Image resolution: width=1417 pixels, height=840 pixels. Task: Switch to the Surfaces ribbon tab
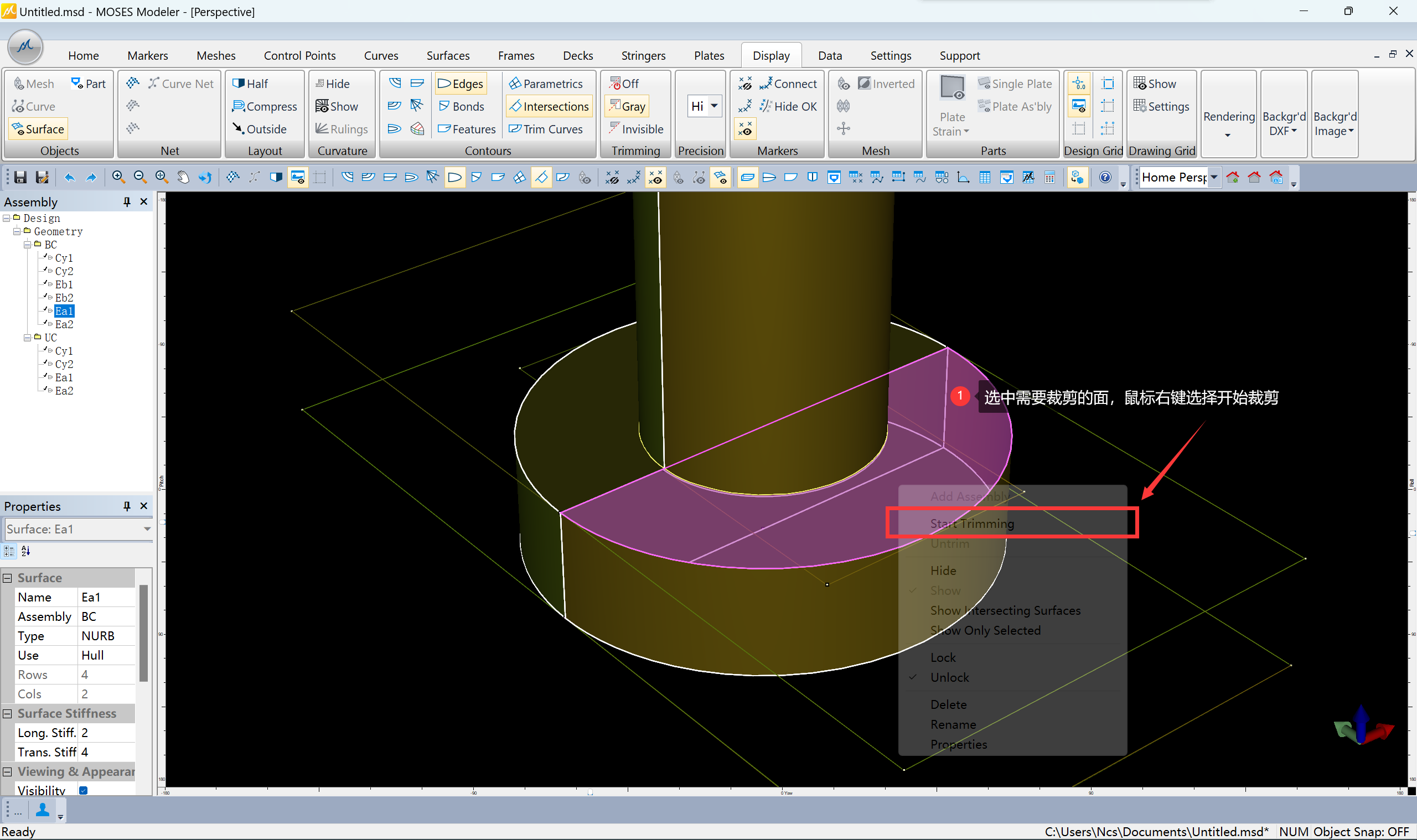(448, 55)
